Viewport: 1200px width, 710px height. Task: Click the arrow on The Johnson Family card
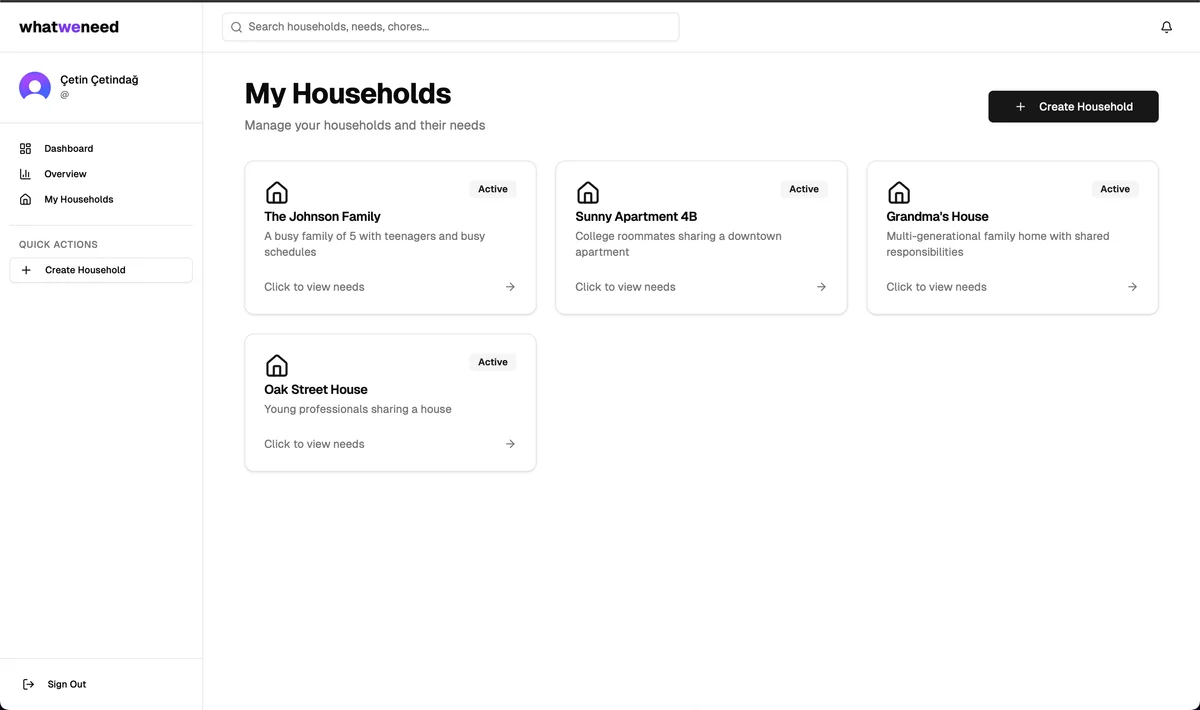[510, 287]
